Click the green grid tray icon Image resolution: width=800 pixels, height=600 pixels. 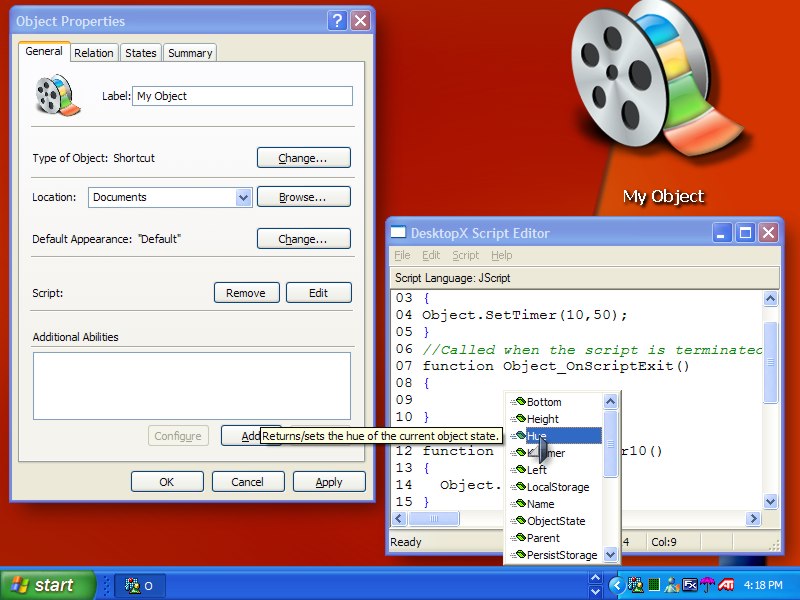tap(654, 585)
